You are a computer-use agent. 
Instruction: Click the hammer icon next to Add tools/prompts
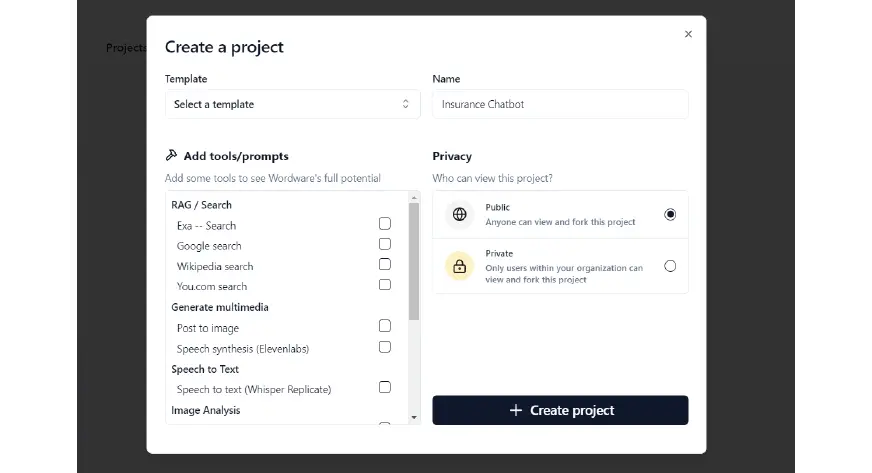(171, 155)
